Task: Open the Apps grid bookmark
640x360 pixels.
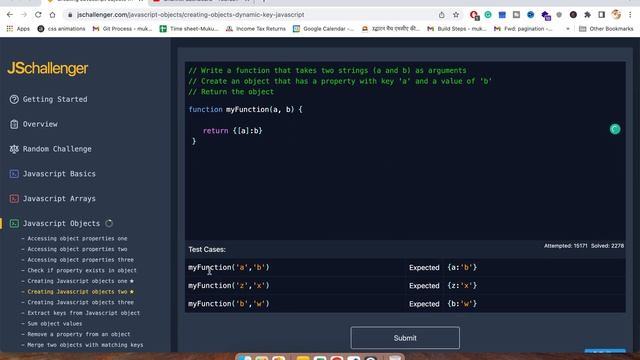Action: 18,29
